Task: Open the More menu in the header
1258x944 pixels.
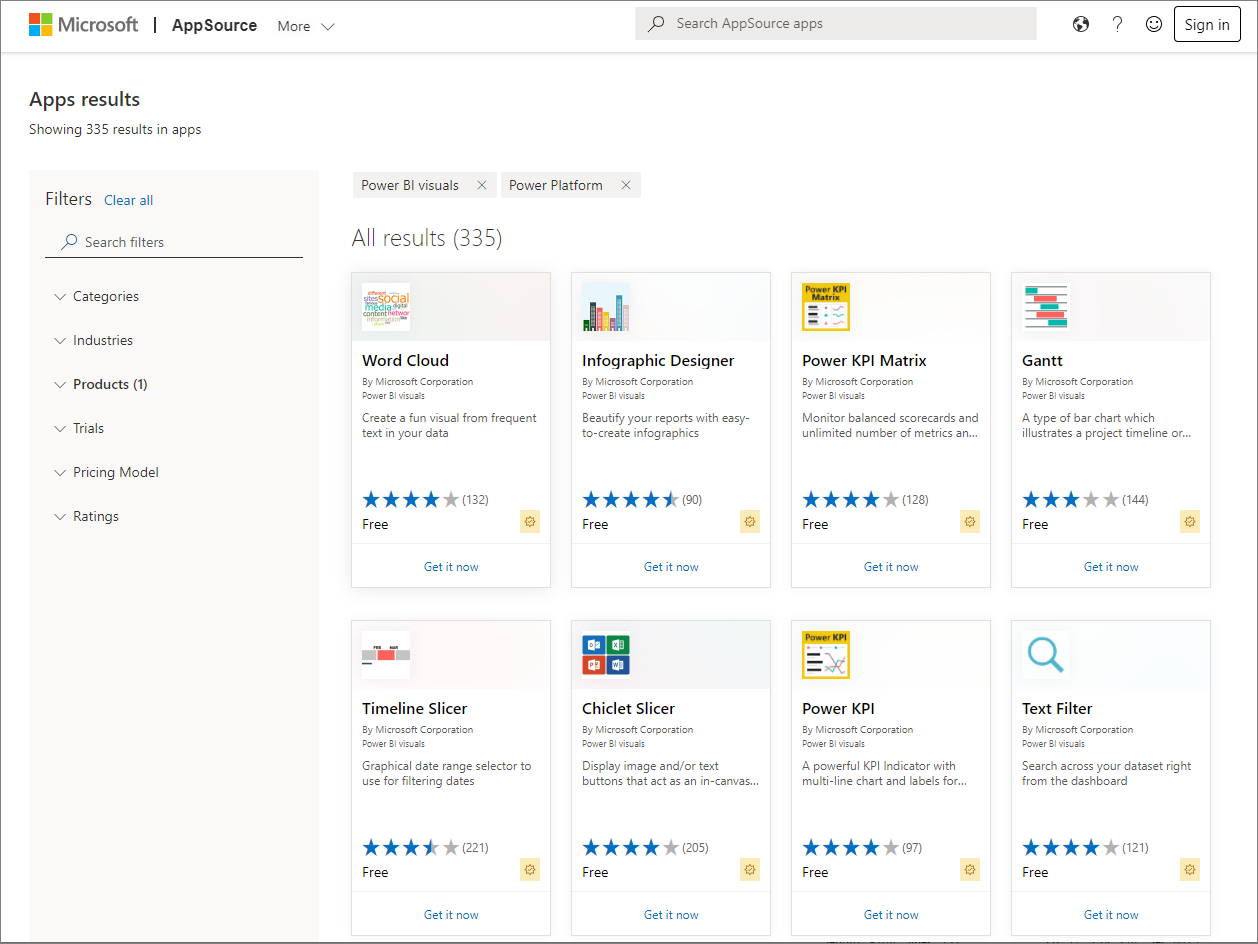Action: 305,25
